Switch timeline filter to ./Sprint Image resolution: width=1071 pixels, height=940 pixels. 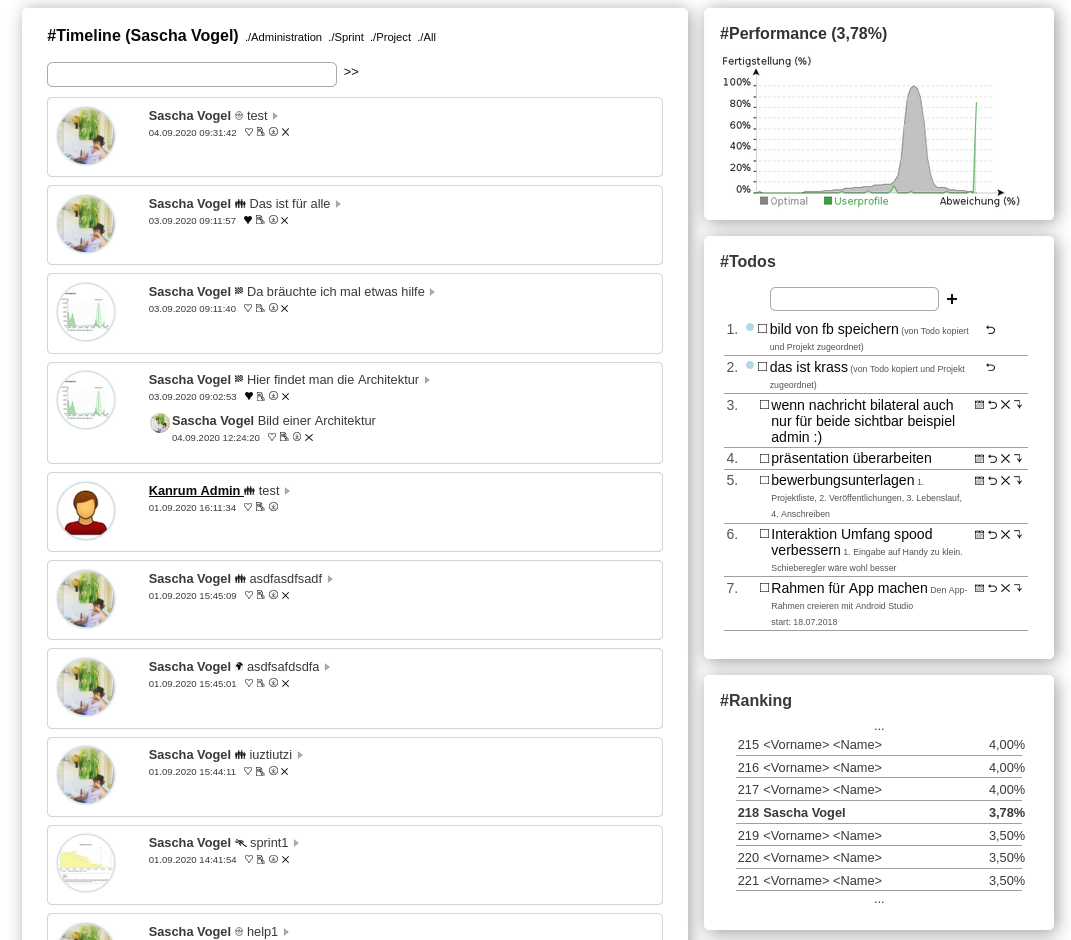346,37
